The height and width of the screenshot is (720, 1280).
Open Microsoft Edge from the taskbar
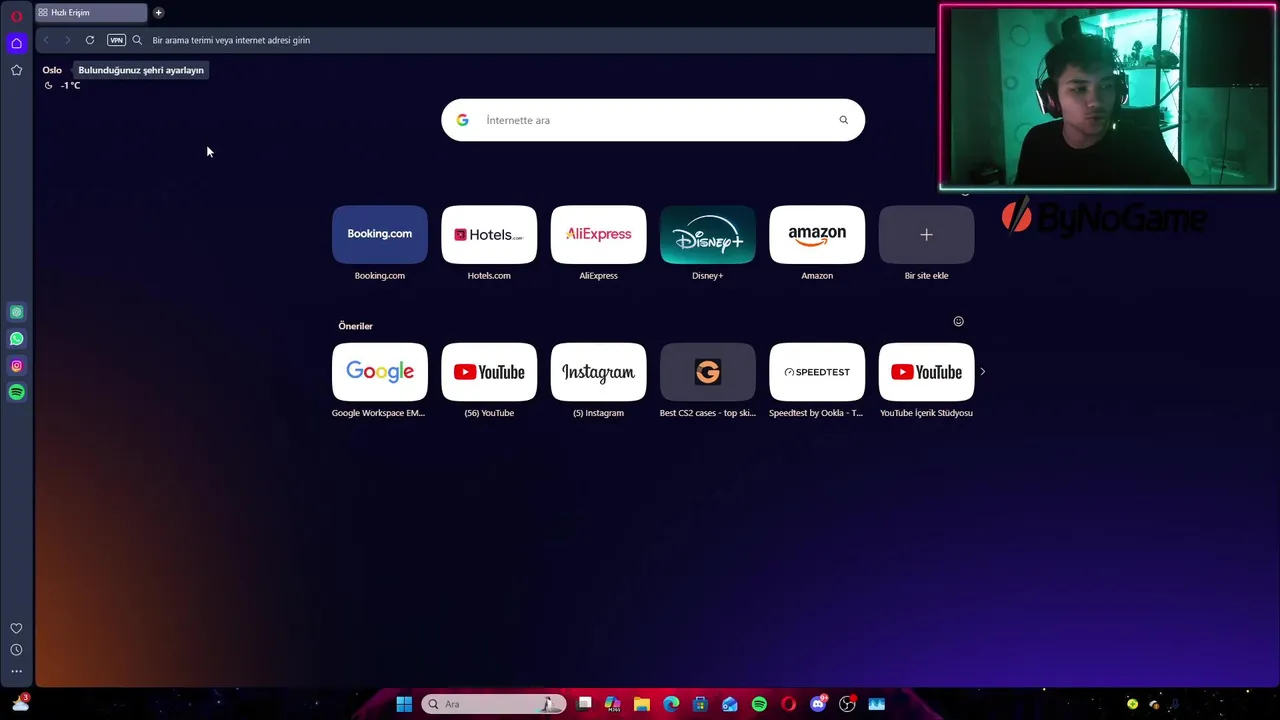coord(671,704)
